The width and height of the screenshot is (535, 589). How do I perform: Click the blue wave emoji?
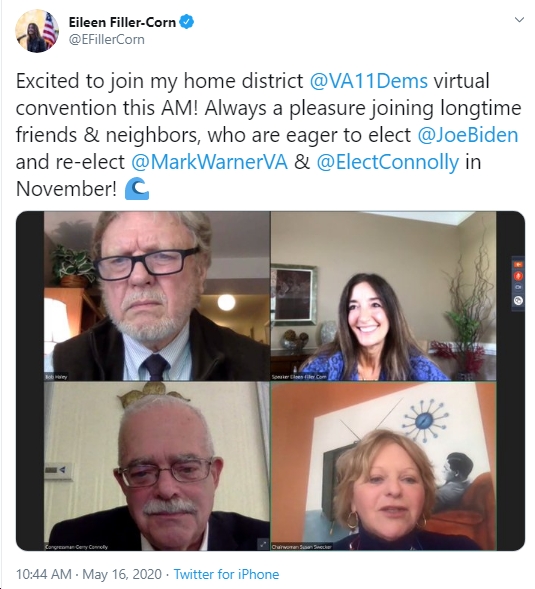[x=137, y=189]
